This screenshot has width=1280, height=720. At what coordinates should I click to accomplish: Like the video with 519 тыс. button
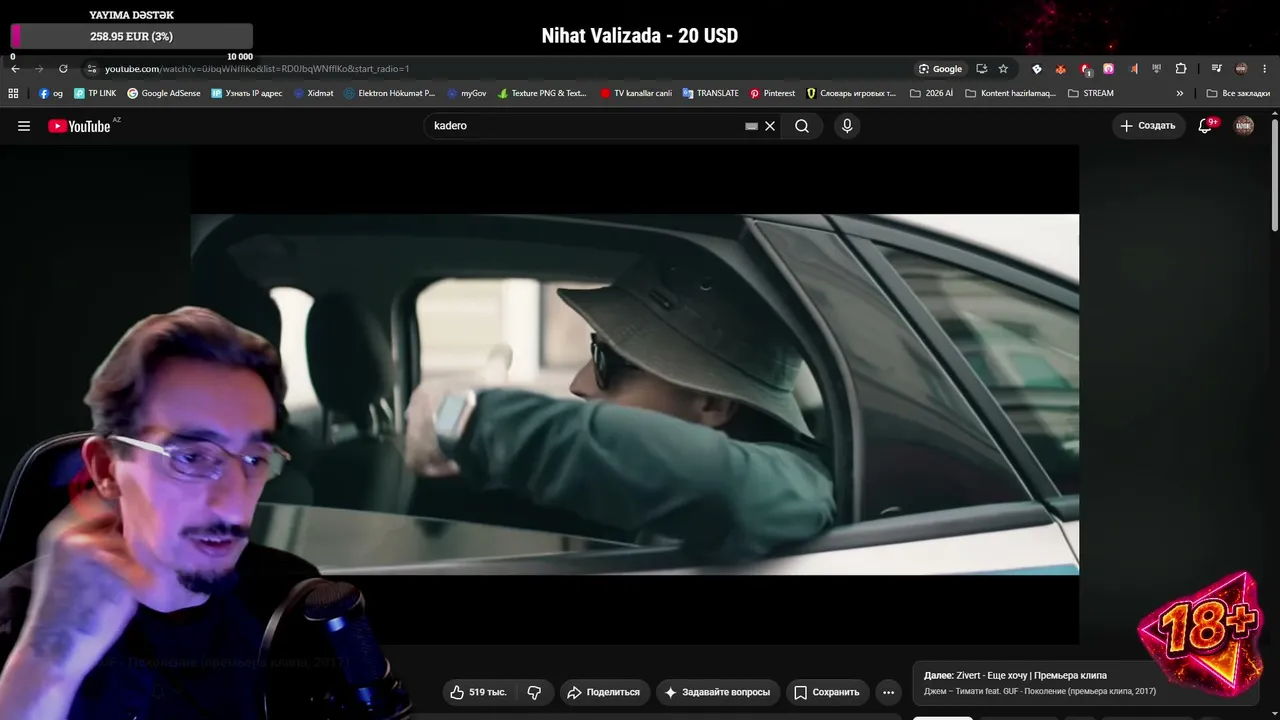(x=478, y=692)
